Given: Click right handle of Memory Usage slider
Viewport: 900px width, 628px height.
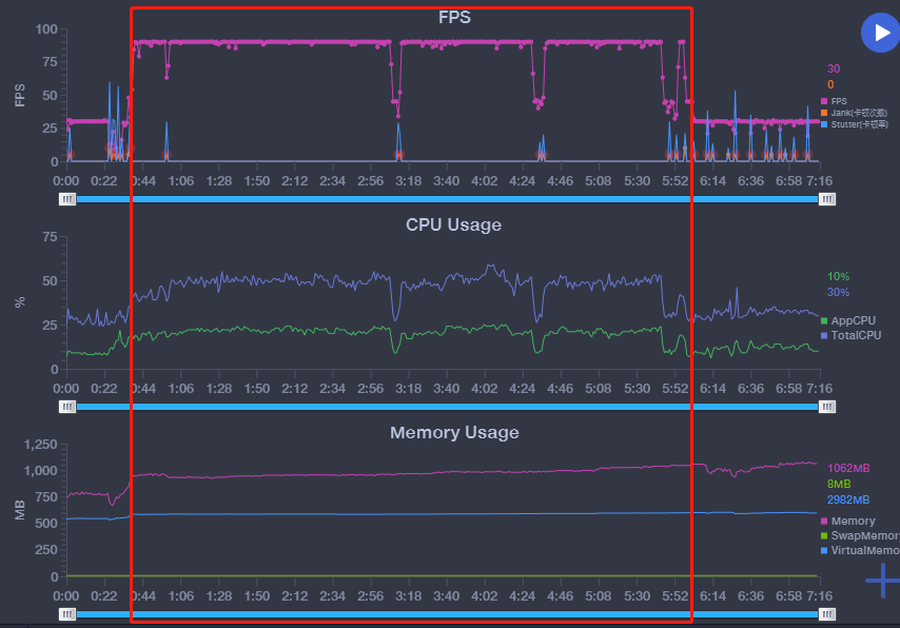Looking at the screenshot, I should click(827, 614).
